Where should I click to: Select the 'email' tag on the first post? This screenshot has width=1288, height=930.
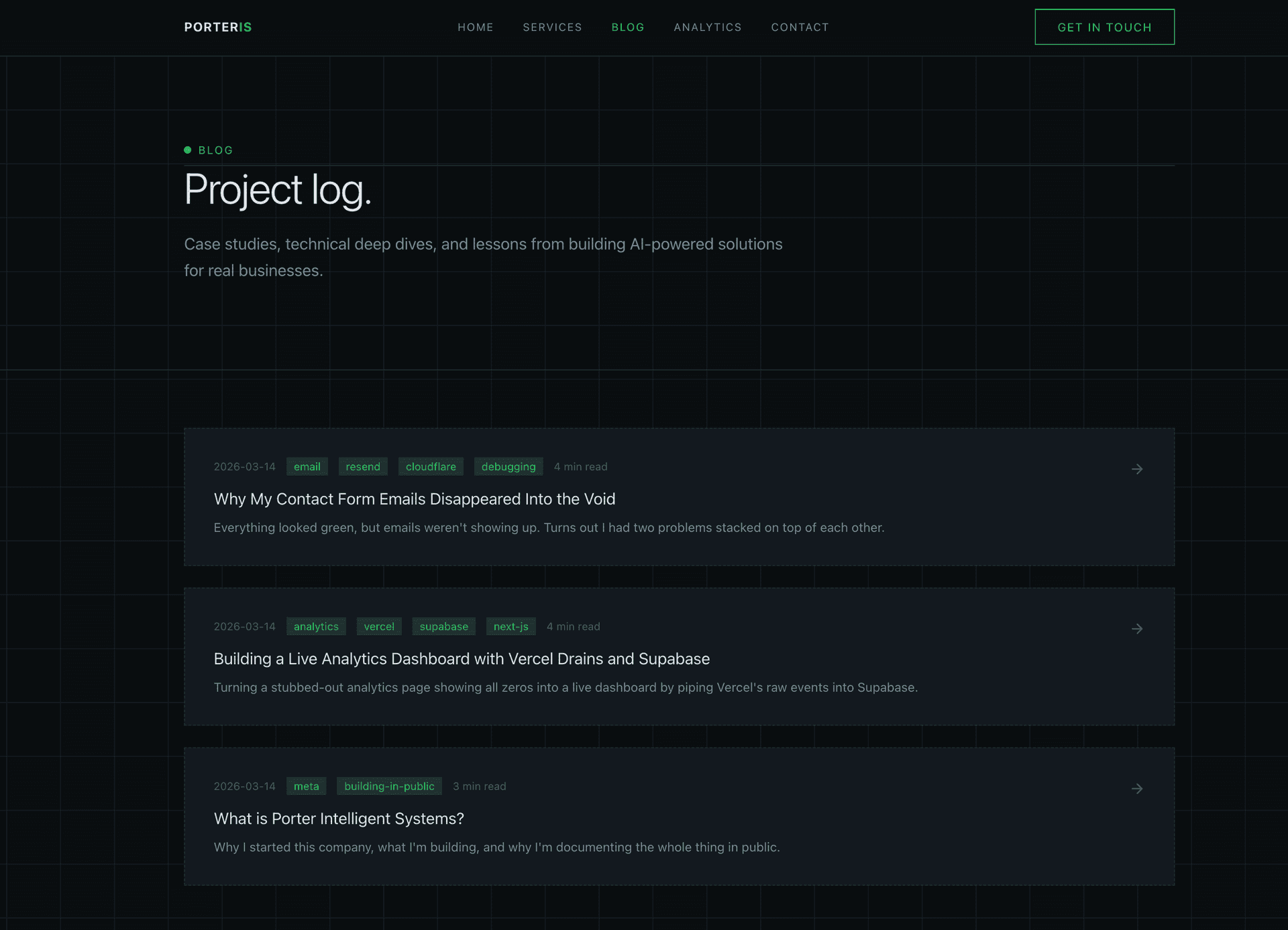click(307, 466)
